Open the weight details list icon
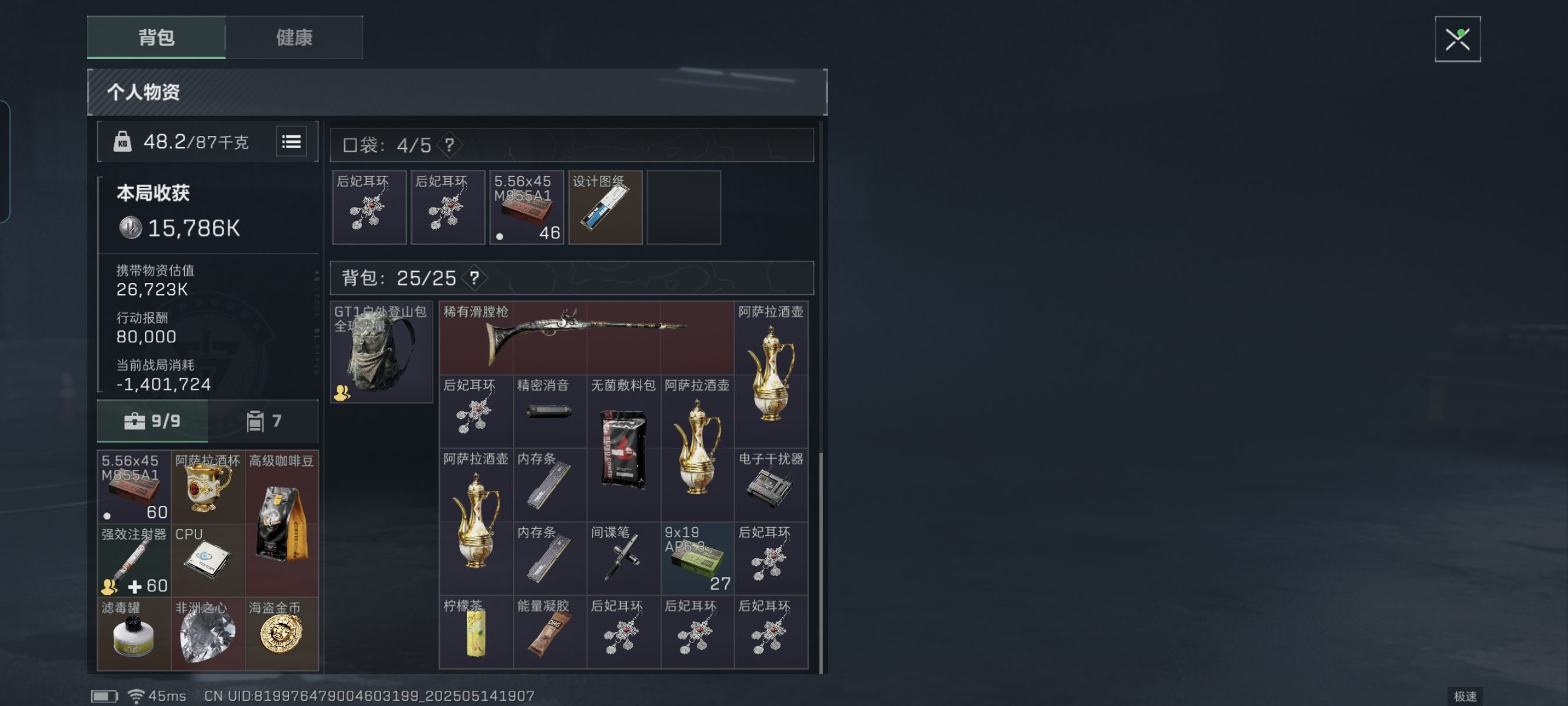Screen dimensions: 1568x706 tap(291, 142)
